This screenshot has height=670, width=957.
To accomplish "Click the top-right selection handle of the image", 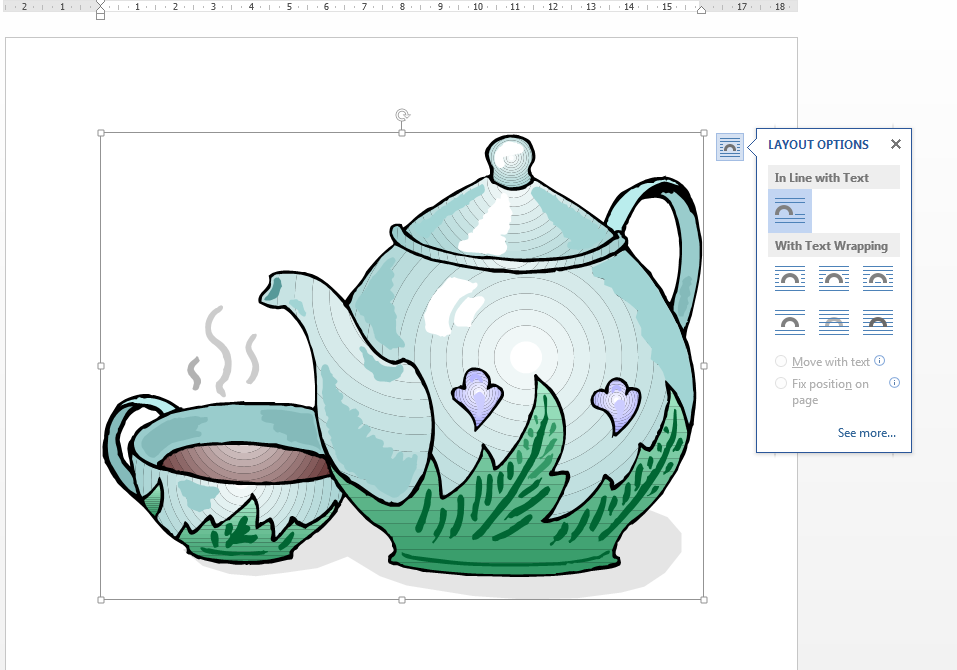I will point(706,131).
